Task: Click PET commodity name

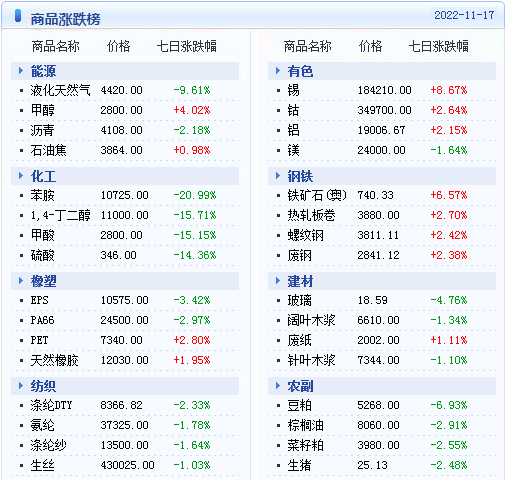Action: 39,340
